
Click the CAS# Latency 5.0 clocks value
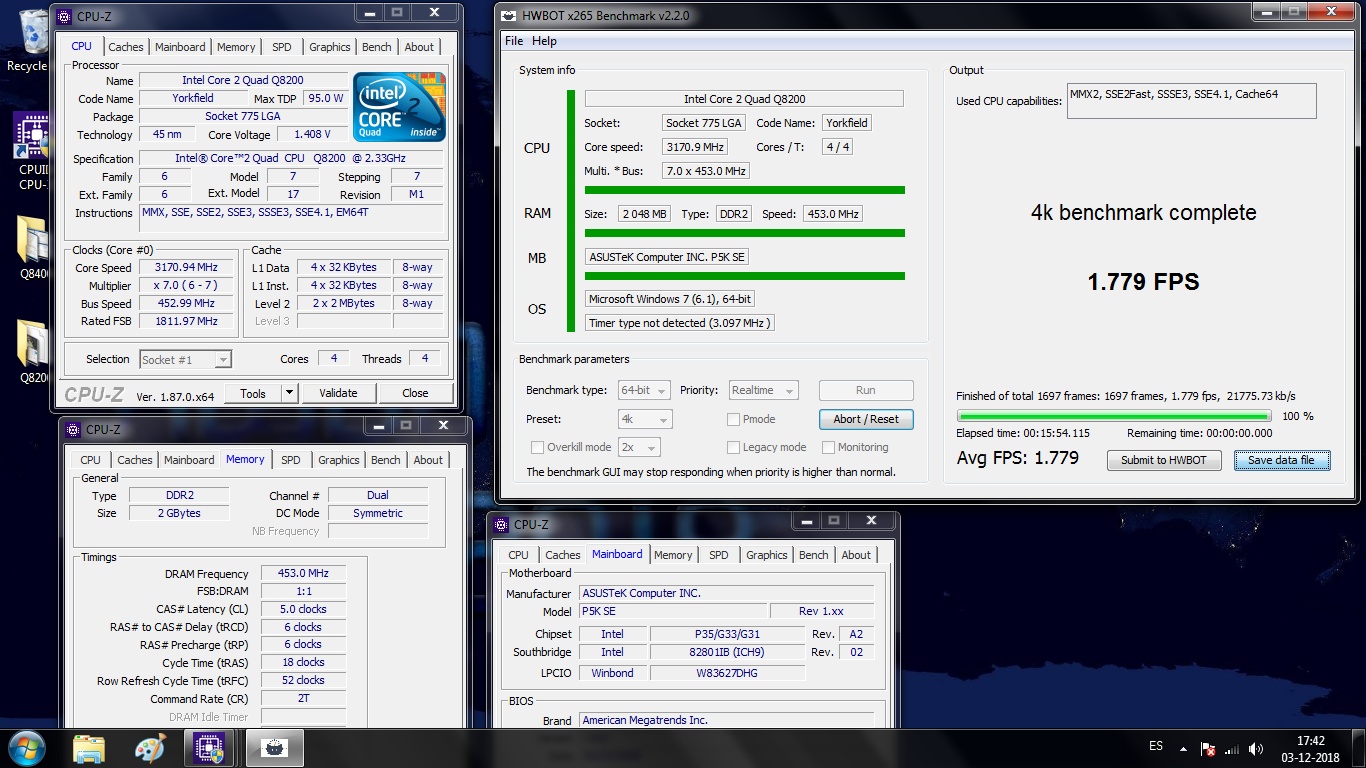coord(303,609)
